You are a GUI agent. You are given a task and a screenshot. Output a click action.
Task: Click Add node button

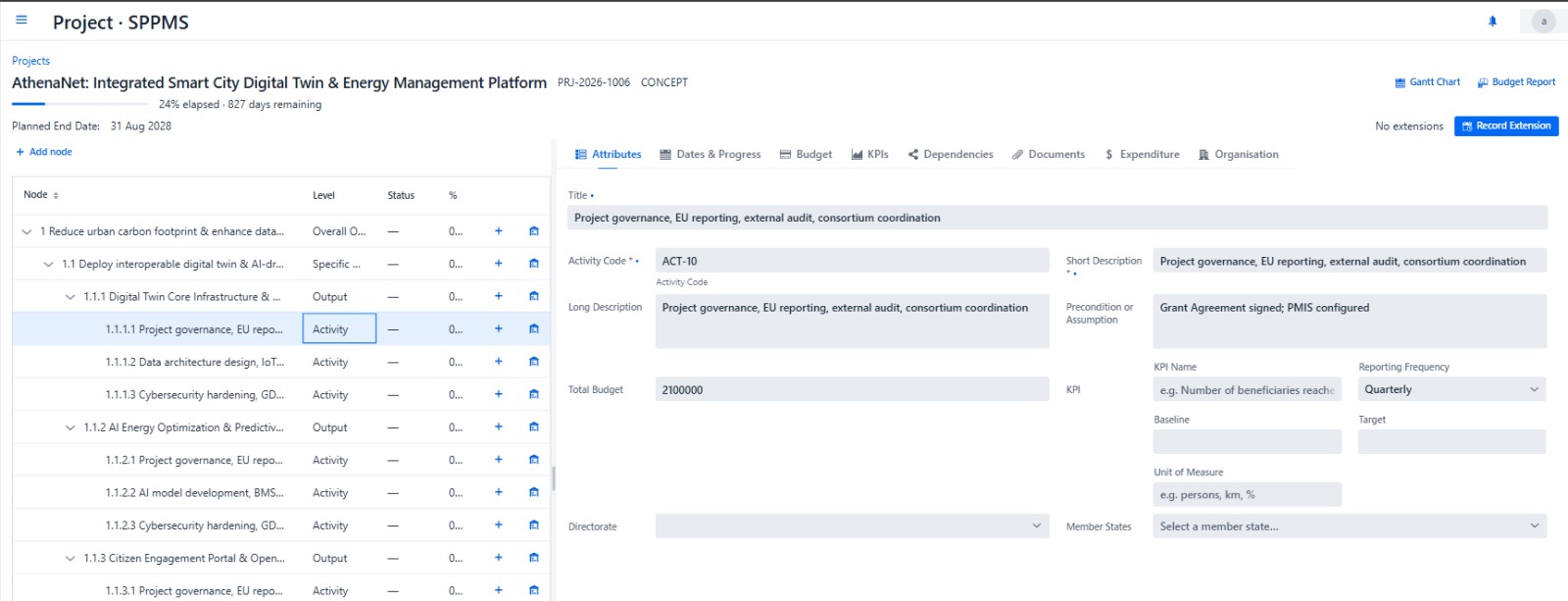[x=44, y=152]
